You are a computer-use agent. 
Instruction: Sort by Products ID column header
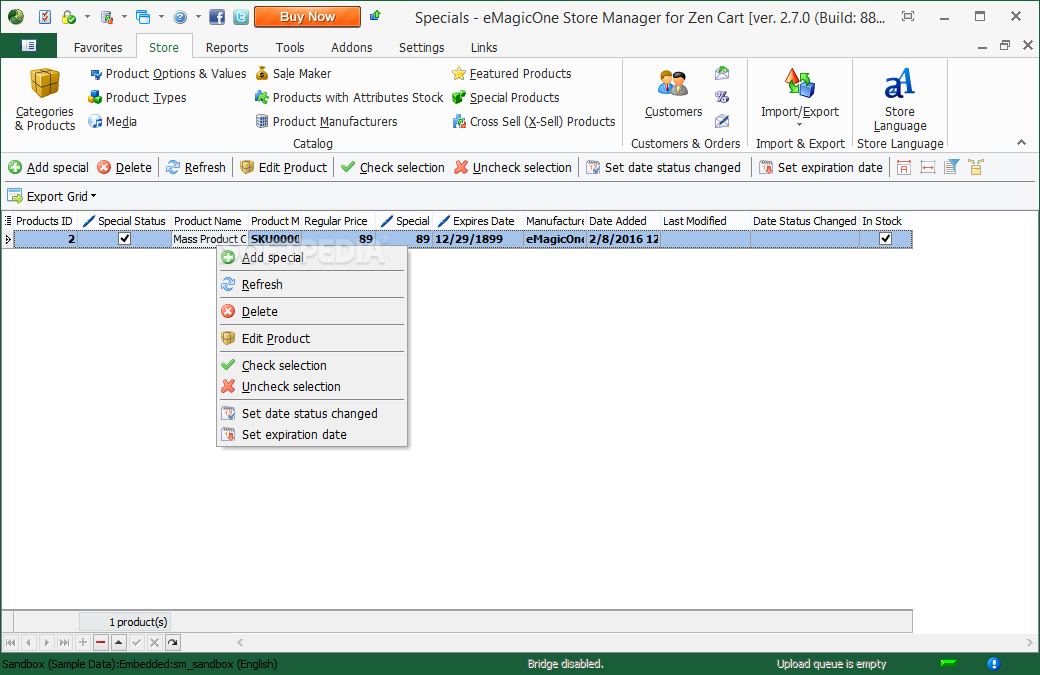click(44, 221)
